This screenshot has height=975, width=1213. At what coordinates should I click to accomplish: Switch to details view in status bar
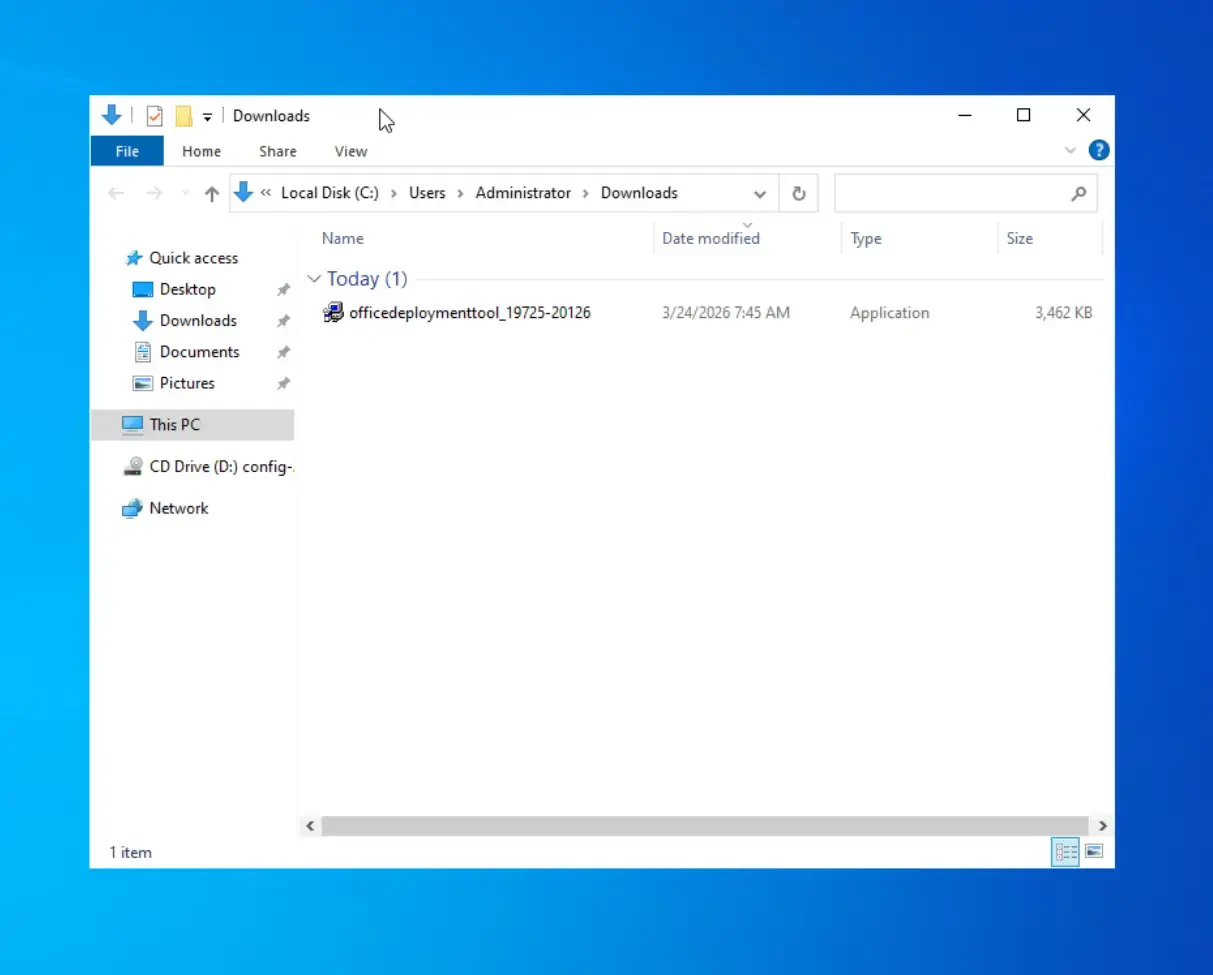coord(1066,852)
